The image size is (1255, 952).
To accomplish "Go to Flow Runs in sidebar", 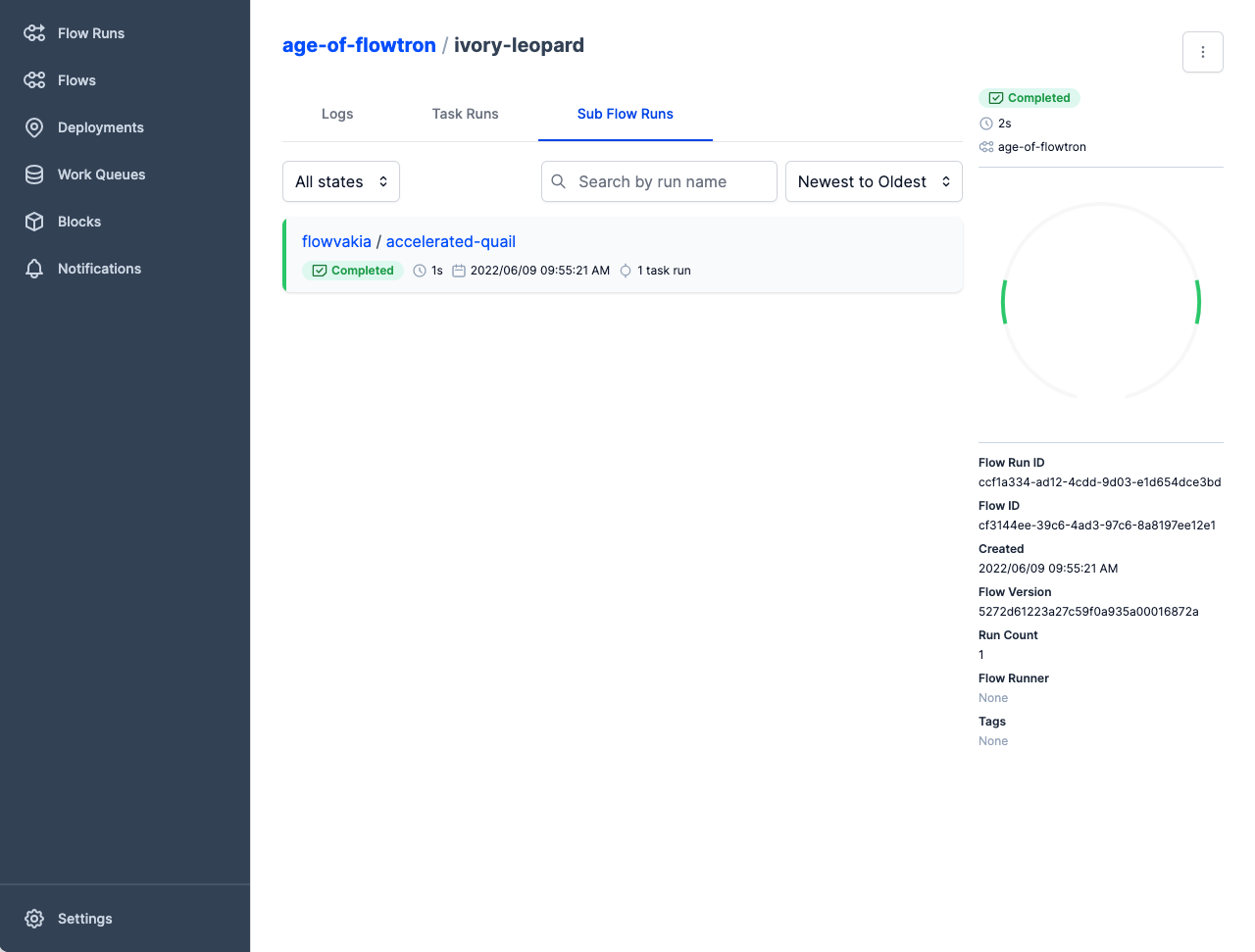I will coord(91,33).
